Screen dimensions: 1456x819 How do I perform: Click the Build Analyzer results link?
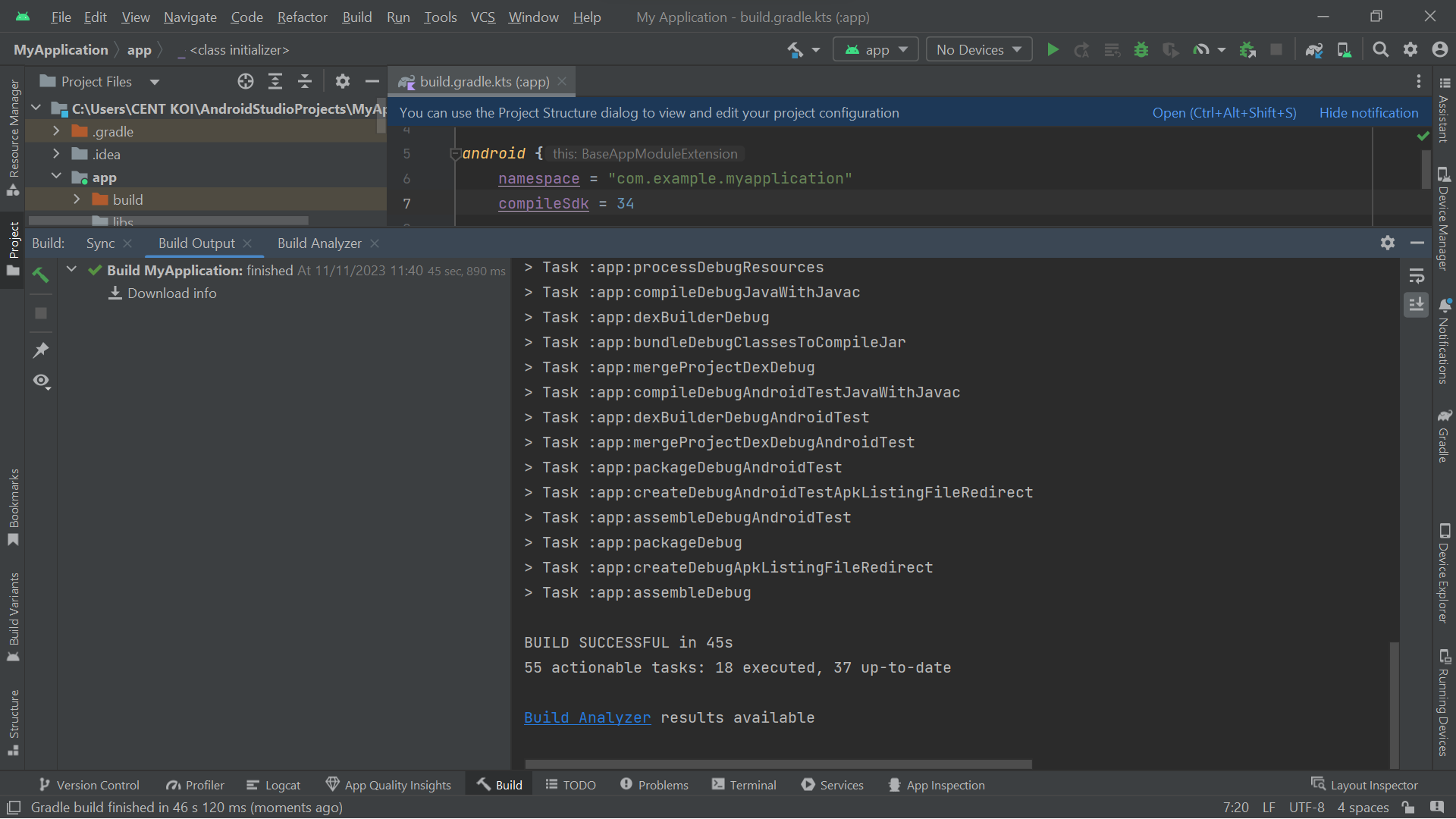587,717
